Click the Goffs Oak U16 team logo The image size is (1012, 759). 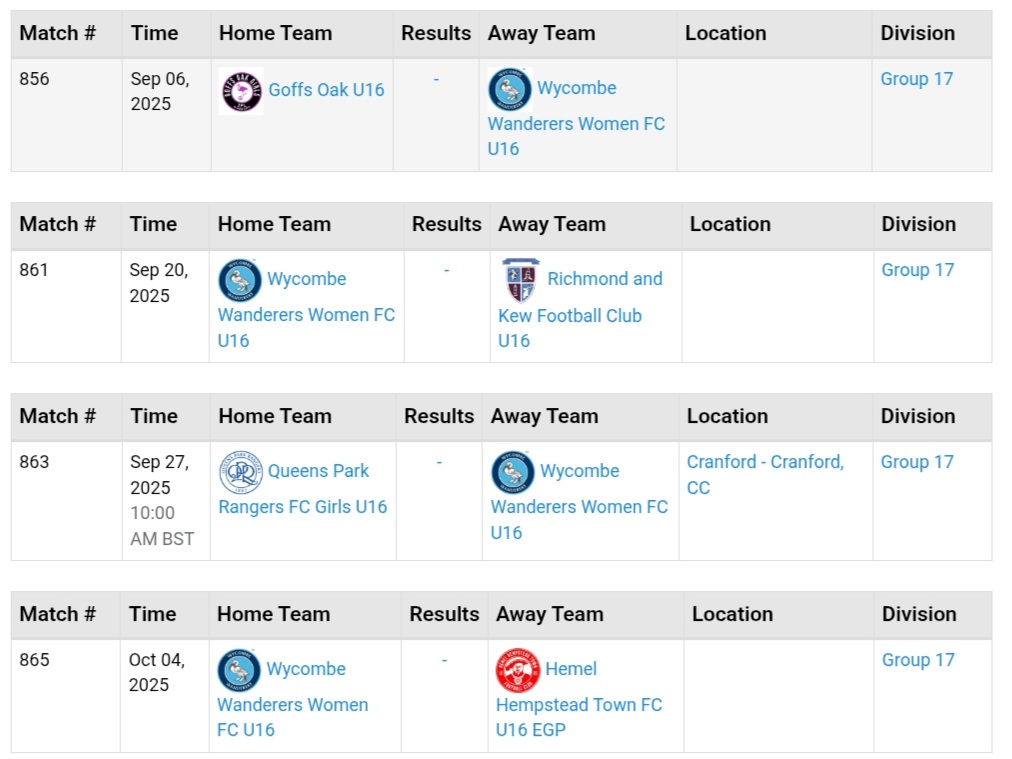[x=241, y=91]
